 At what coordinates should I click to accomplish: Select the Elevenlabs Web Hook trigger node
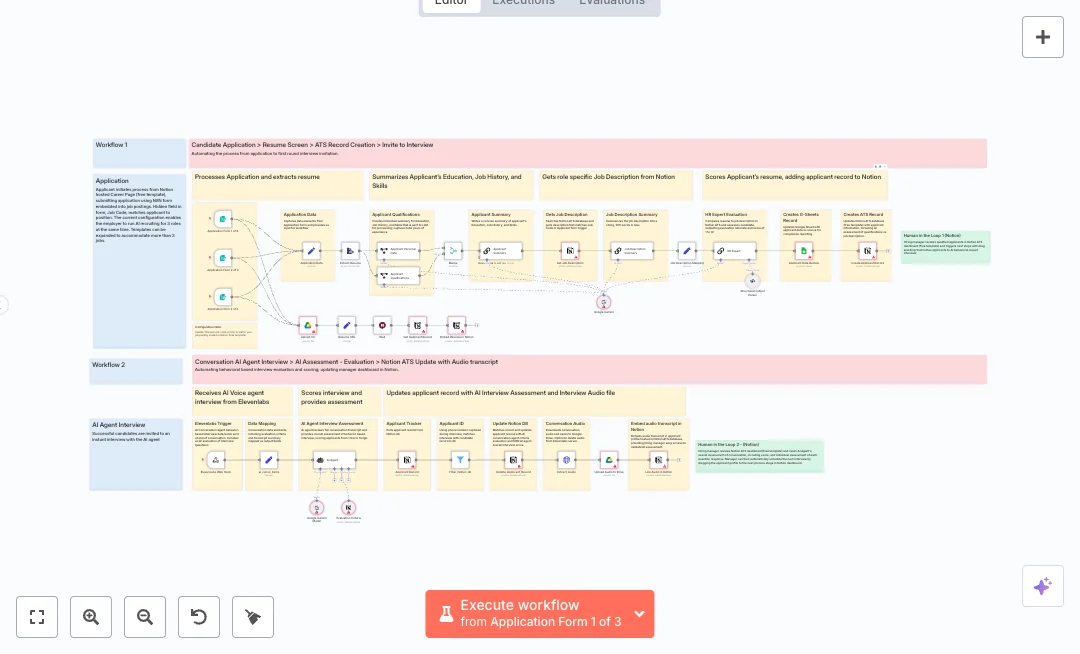point(216,460)
